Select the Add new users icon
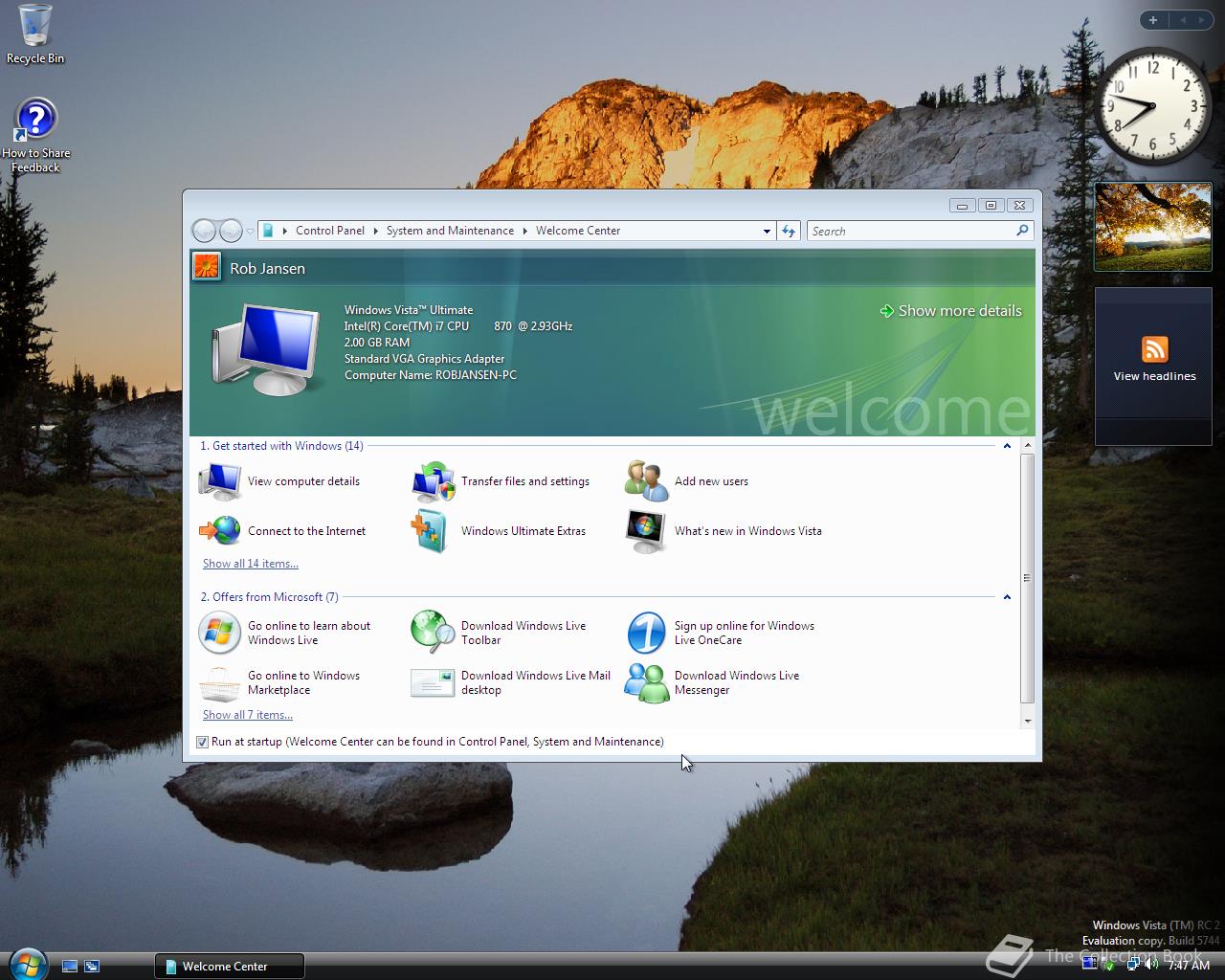Screen dimensions: 1225x980 pyautogui.click(x=647, y=481)
